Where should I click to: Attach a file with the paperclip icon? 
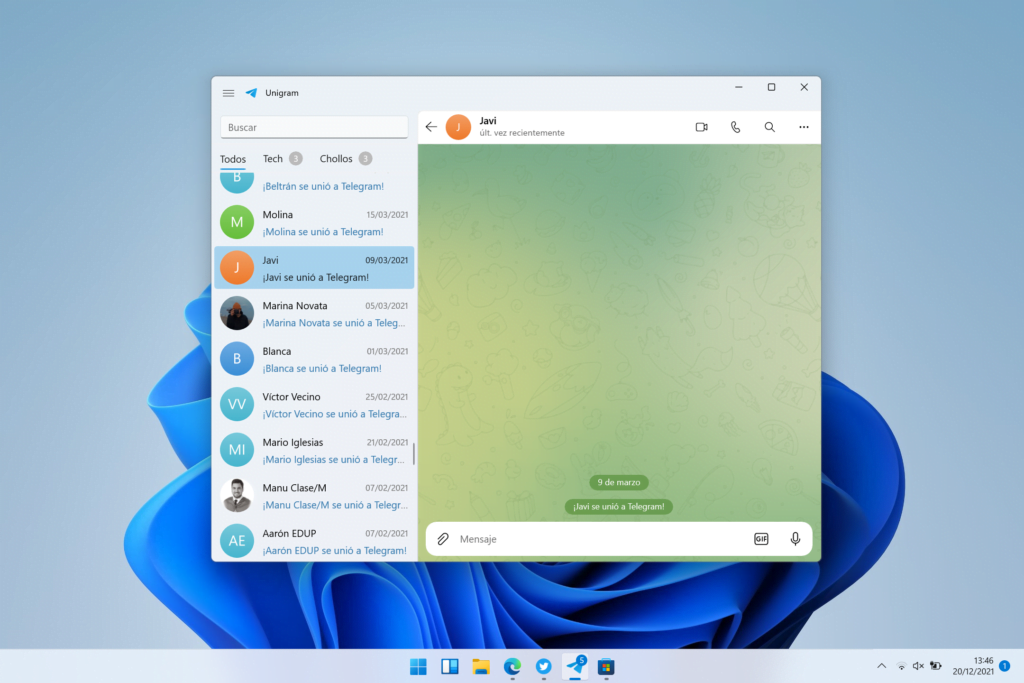(x=443, y=538)
